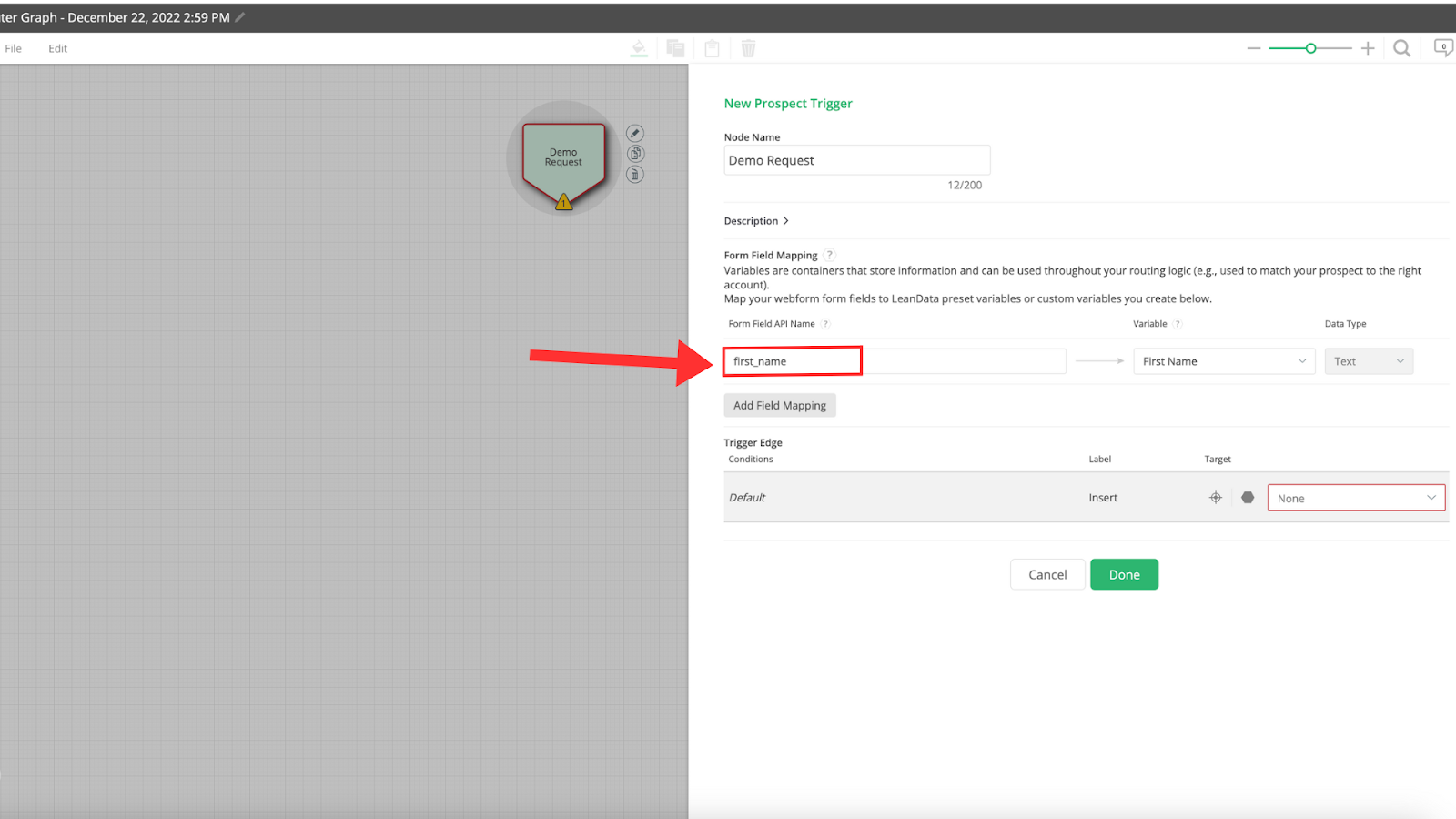Open the search magnifier tool
Viewport: 1456px width, 819px height.
point(1401,48)
